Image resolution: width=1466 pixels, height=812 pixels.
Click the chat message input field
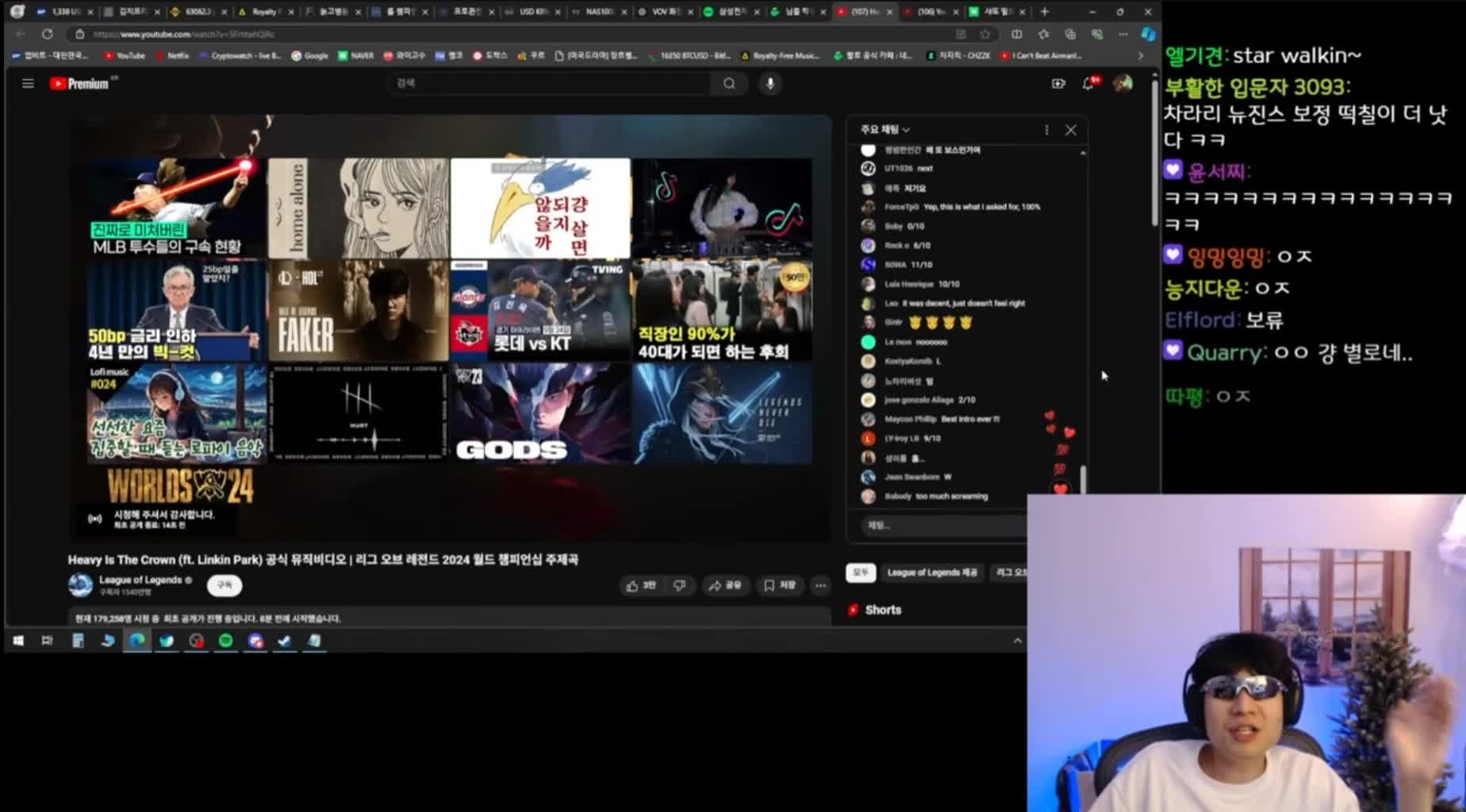click(x=942, y=525)
